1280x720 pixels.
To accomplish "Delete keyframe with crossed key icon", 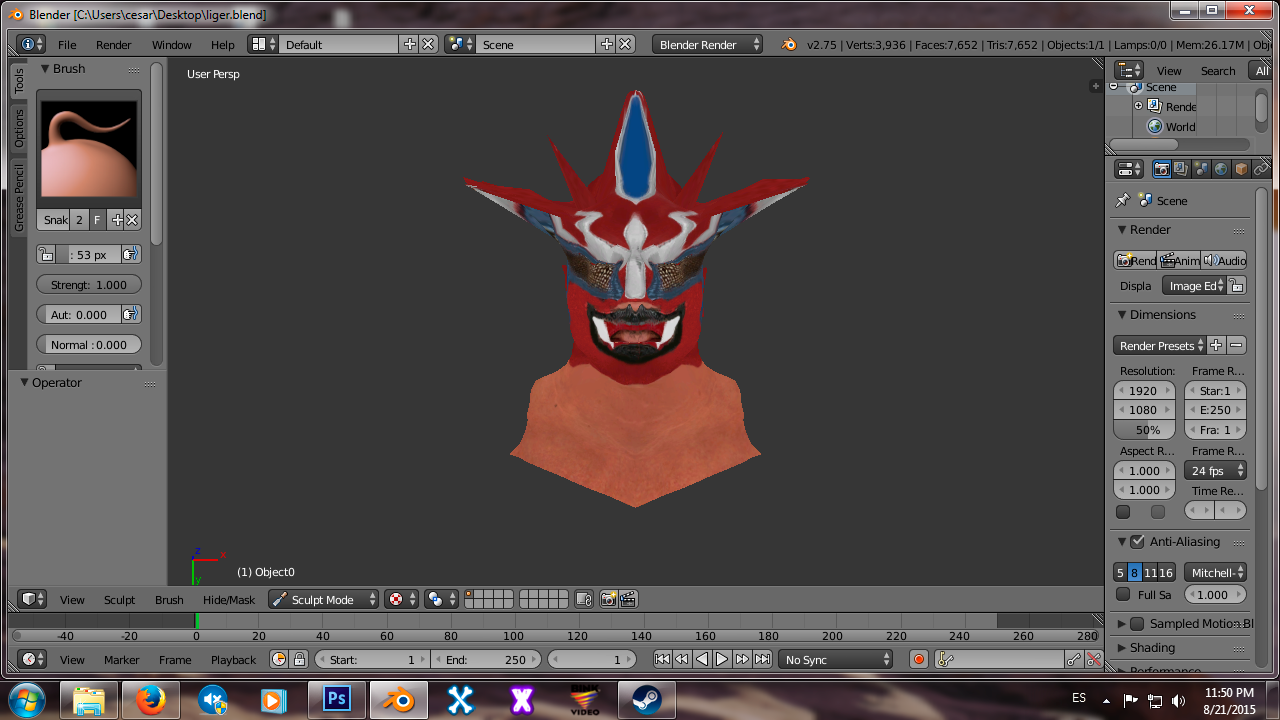I will (x=1094, y=659).
